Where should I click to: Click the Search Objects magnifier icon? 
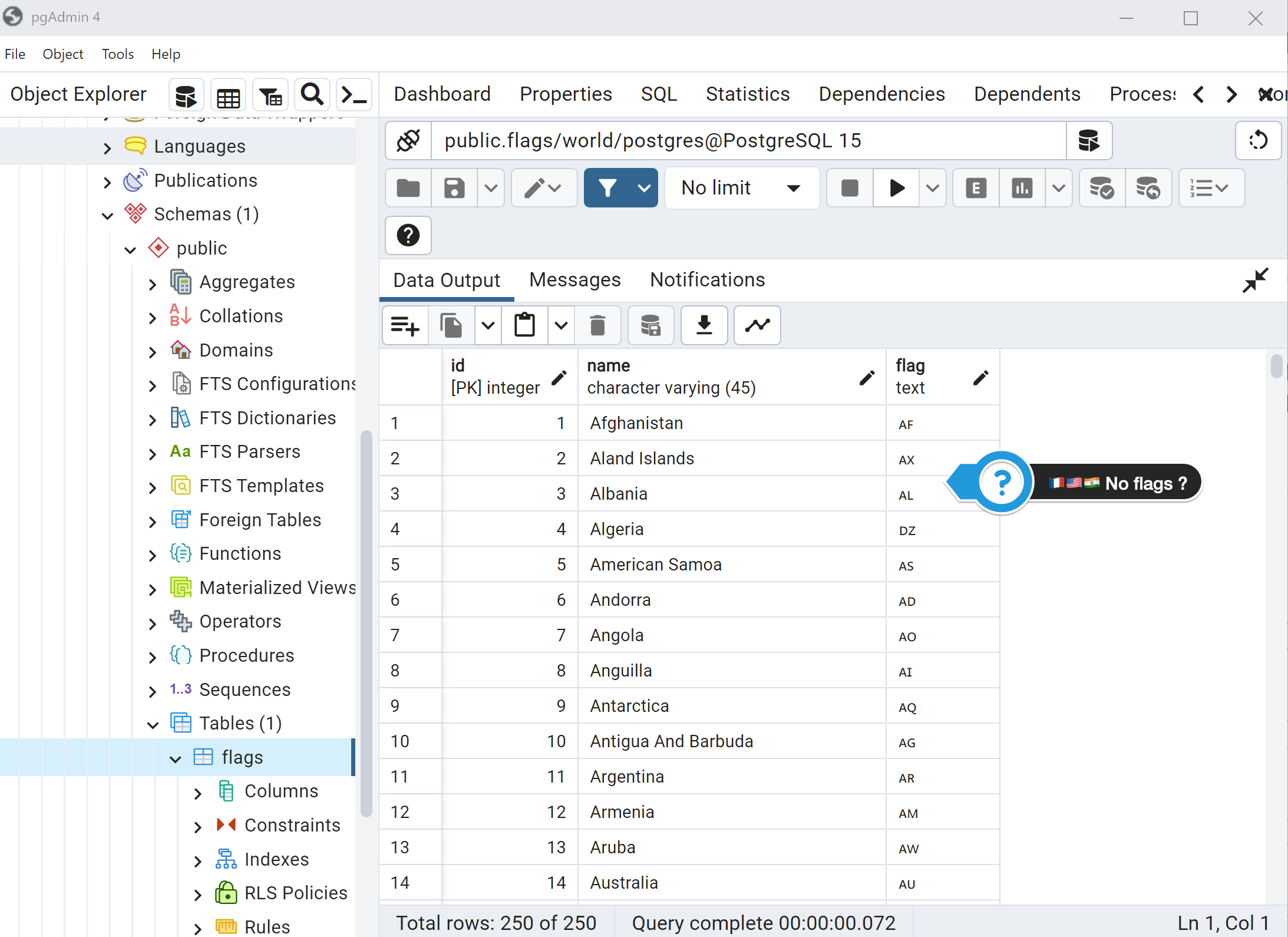(312, 95)
